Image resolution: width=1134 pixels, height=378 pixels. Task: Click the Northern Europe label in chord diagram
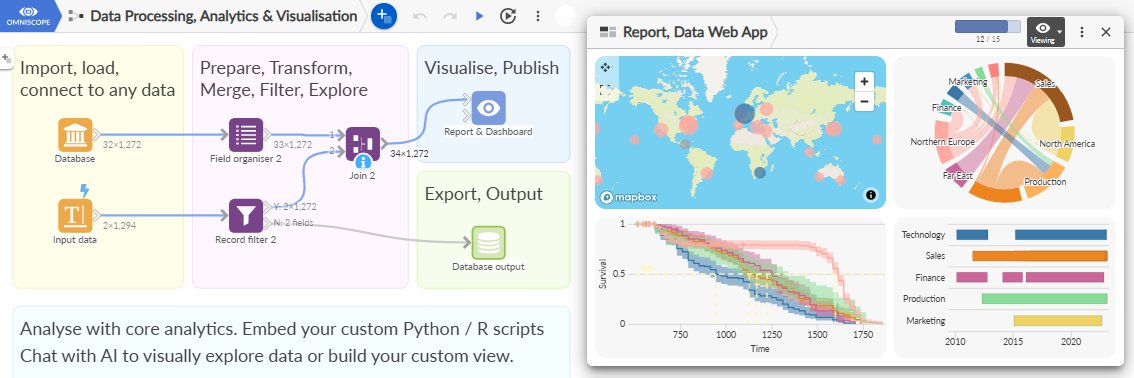point(942,142)
